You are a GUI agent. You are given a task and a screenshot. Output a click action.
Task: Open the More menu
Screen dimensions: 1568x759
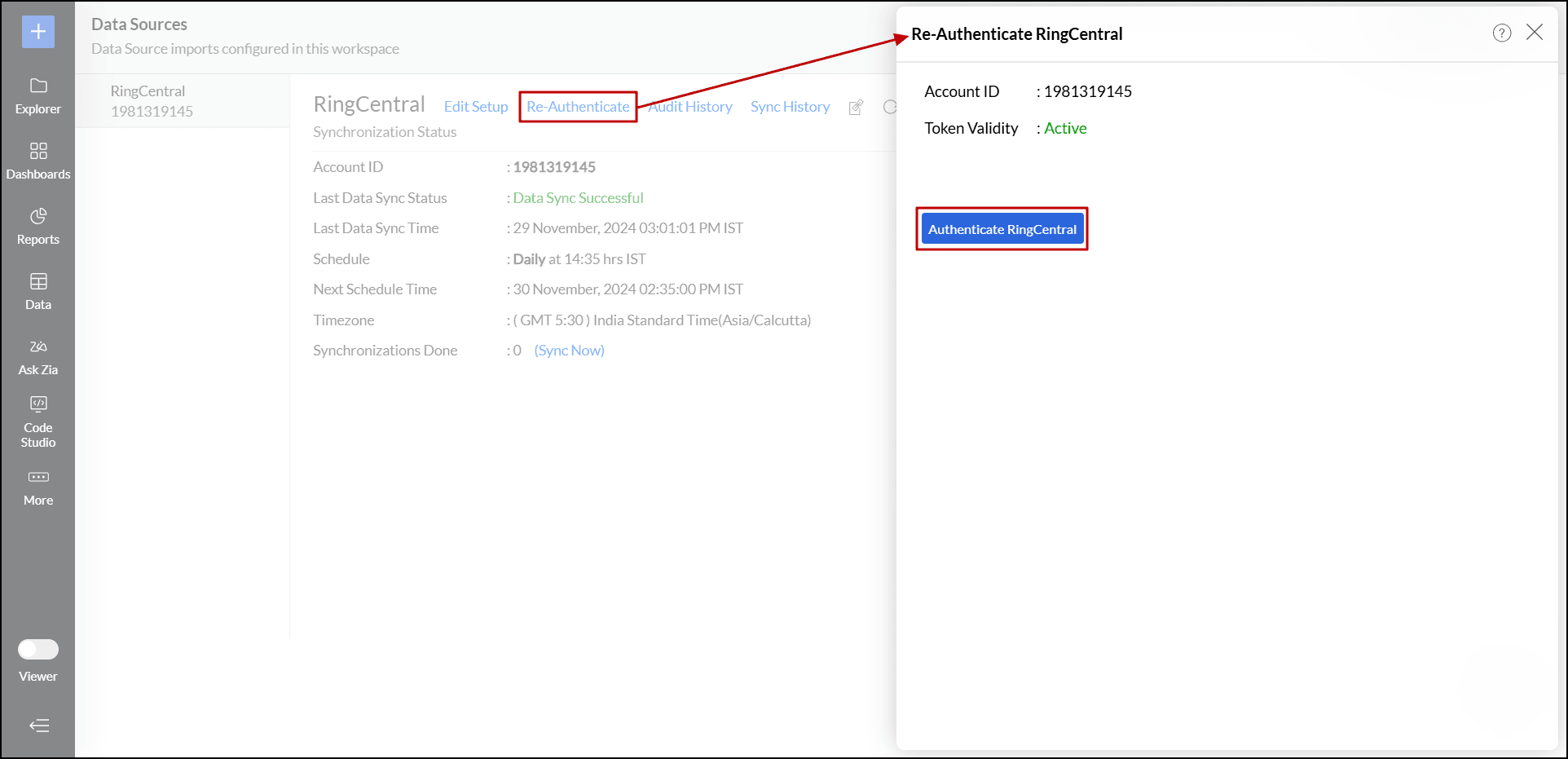(x=37, y=487)
